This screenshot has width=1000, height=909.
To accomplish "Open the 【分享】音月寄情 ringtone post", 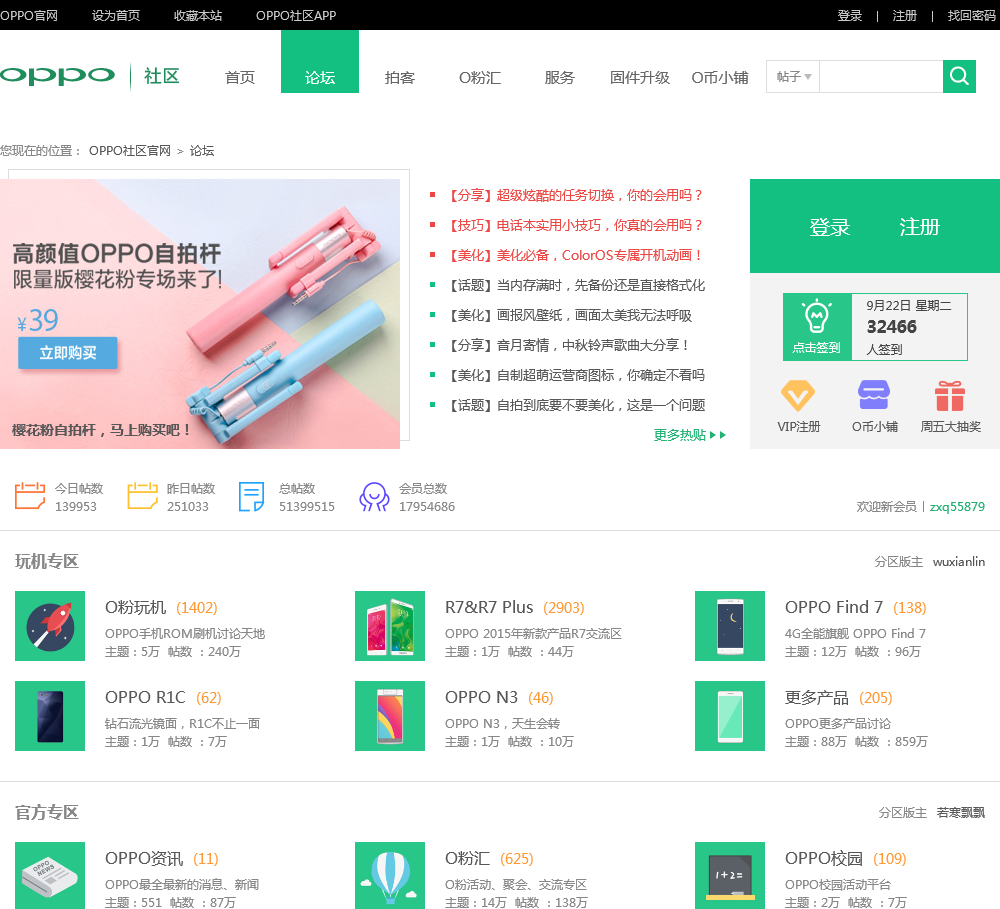I will point(568,345).
